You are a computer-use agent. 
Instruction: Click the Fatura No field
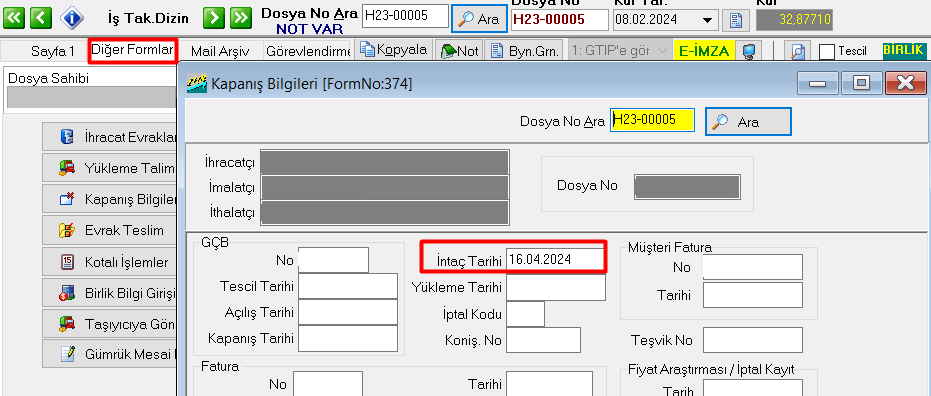point(328,384)
